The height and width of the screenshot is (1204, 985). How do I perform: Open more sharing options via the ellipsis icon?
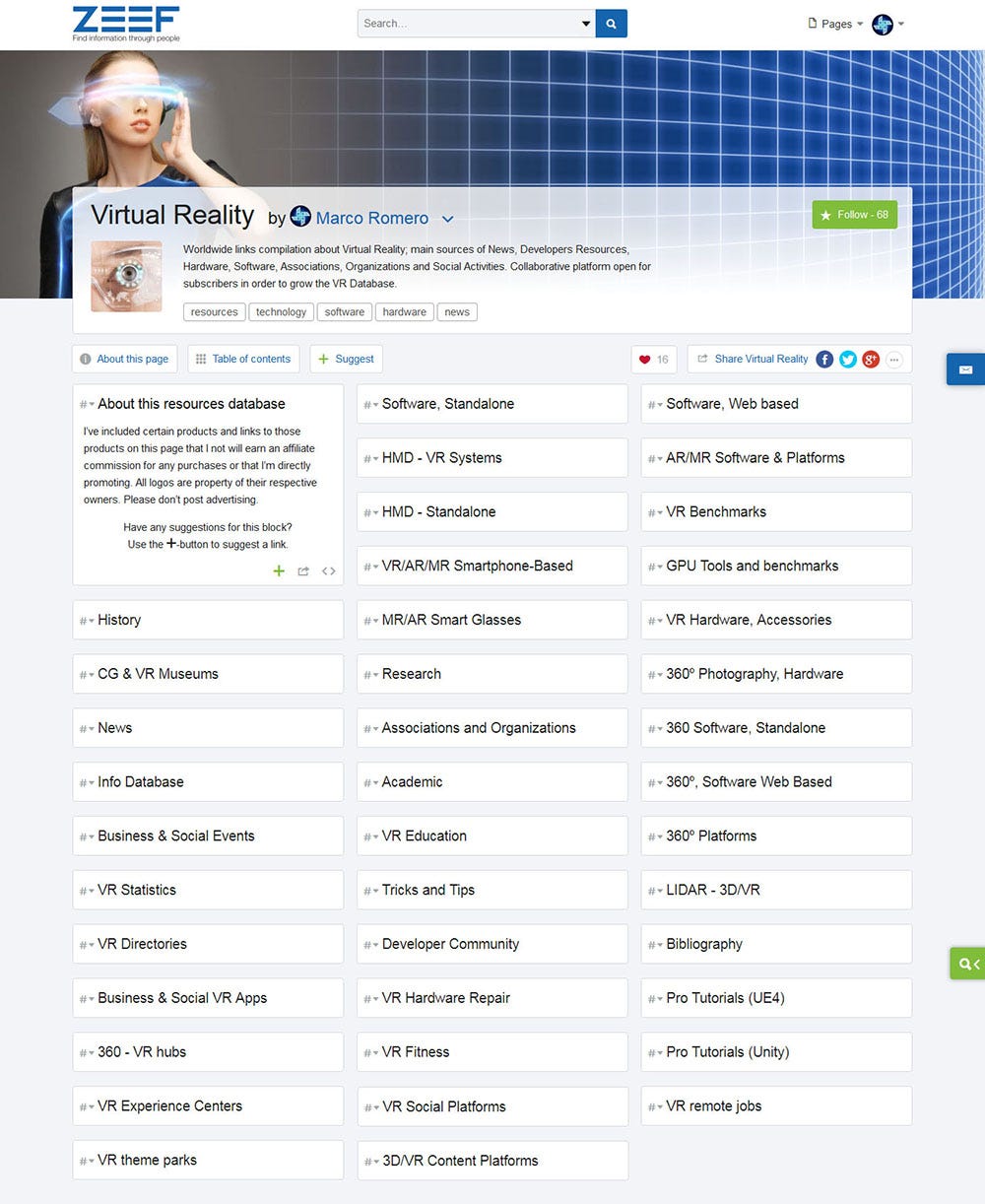[894, 360]
